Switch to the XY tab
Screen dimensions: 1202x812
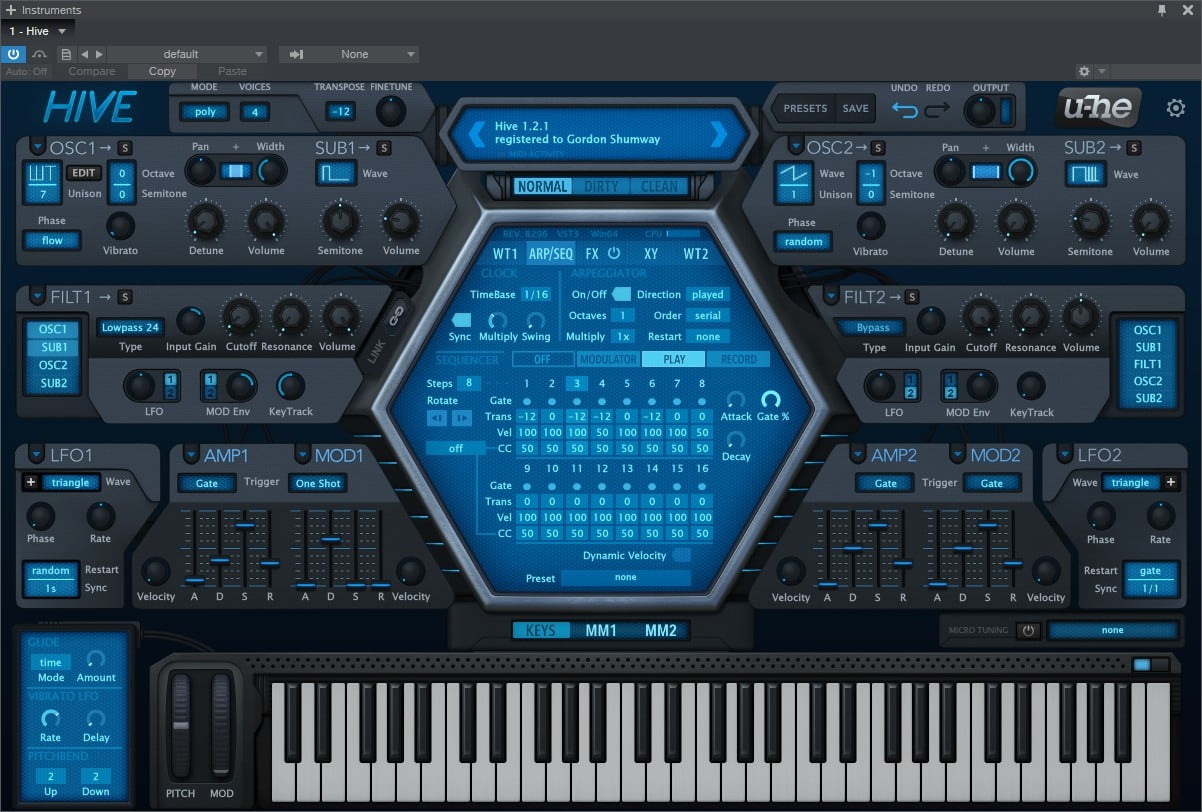coord(651,254)
